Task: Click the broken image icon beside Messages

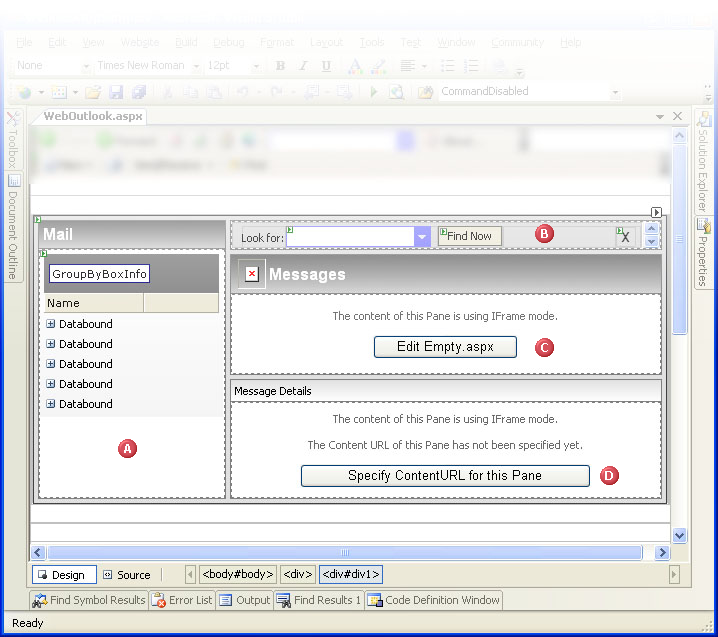Action: [x=251, y=274]
